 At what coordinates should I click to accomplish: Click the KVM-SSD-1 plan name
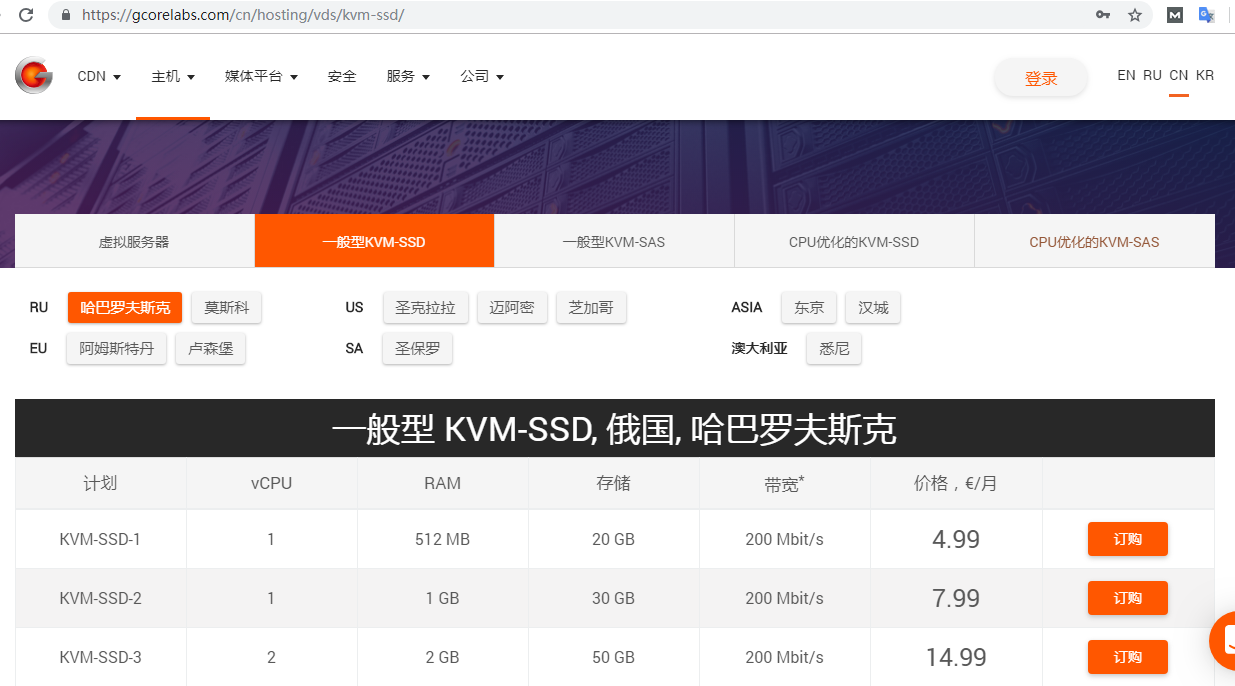(100, 539)
